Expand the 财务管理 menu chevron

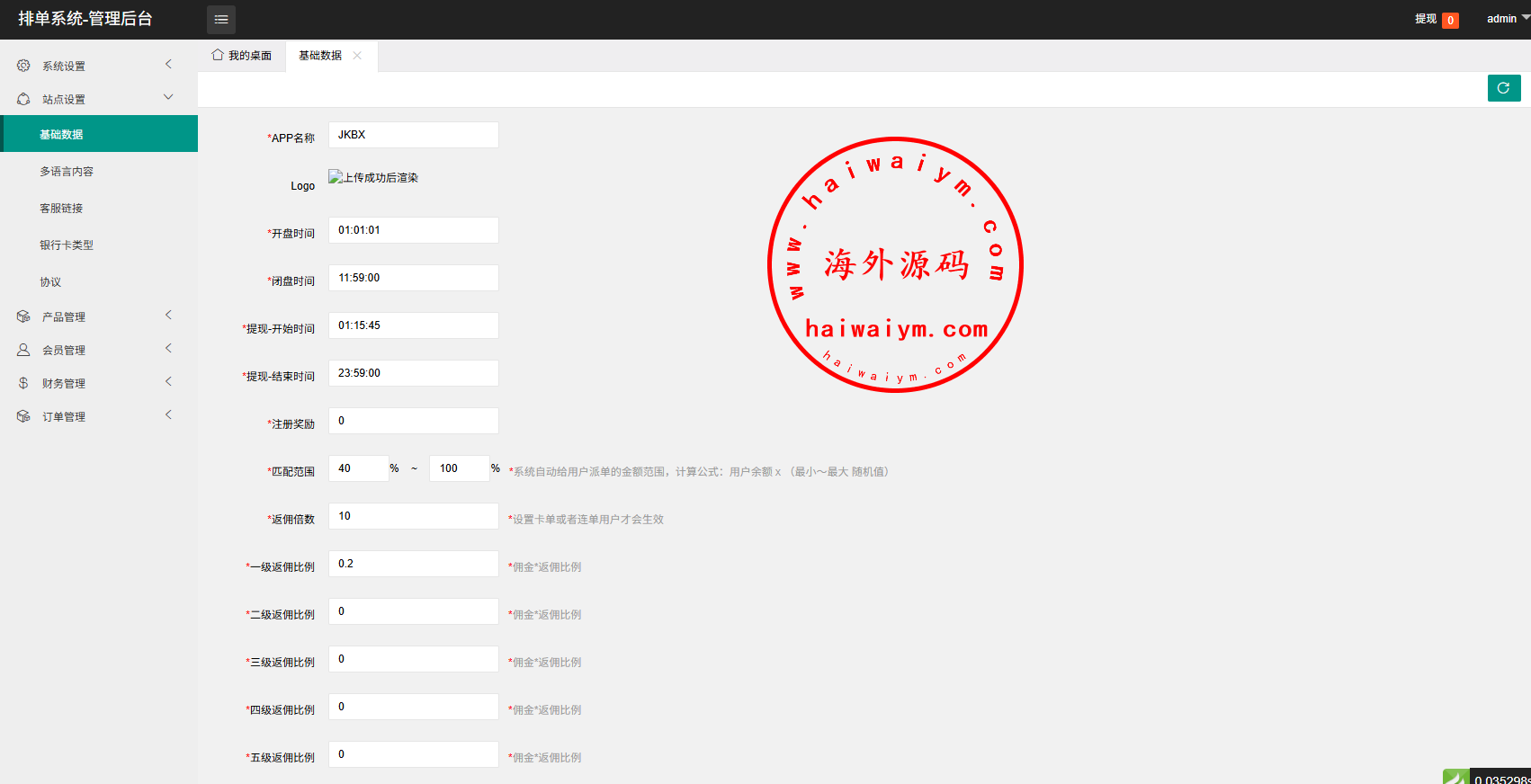pyautogui.click(x=168, y=381)
